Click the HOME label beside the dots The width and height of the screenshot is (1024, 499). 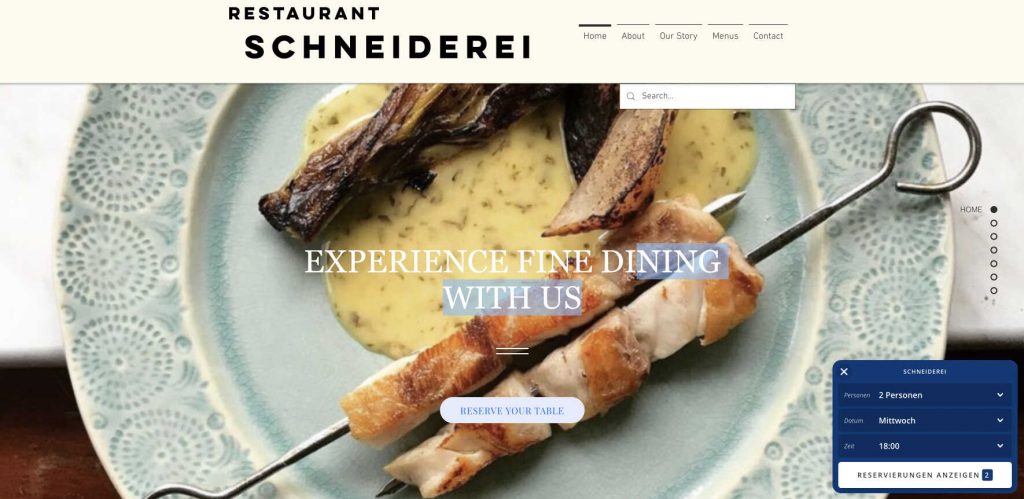[x=971, y=210]
